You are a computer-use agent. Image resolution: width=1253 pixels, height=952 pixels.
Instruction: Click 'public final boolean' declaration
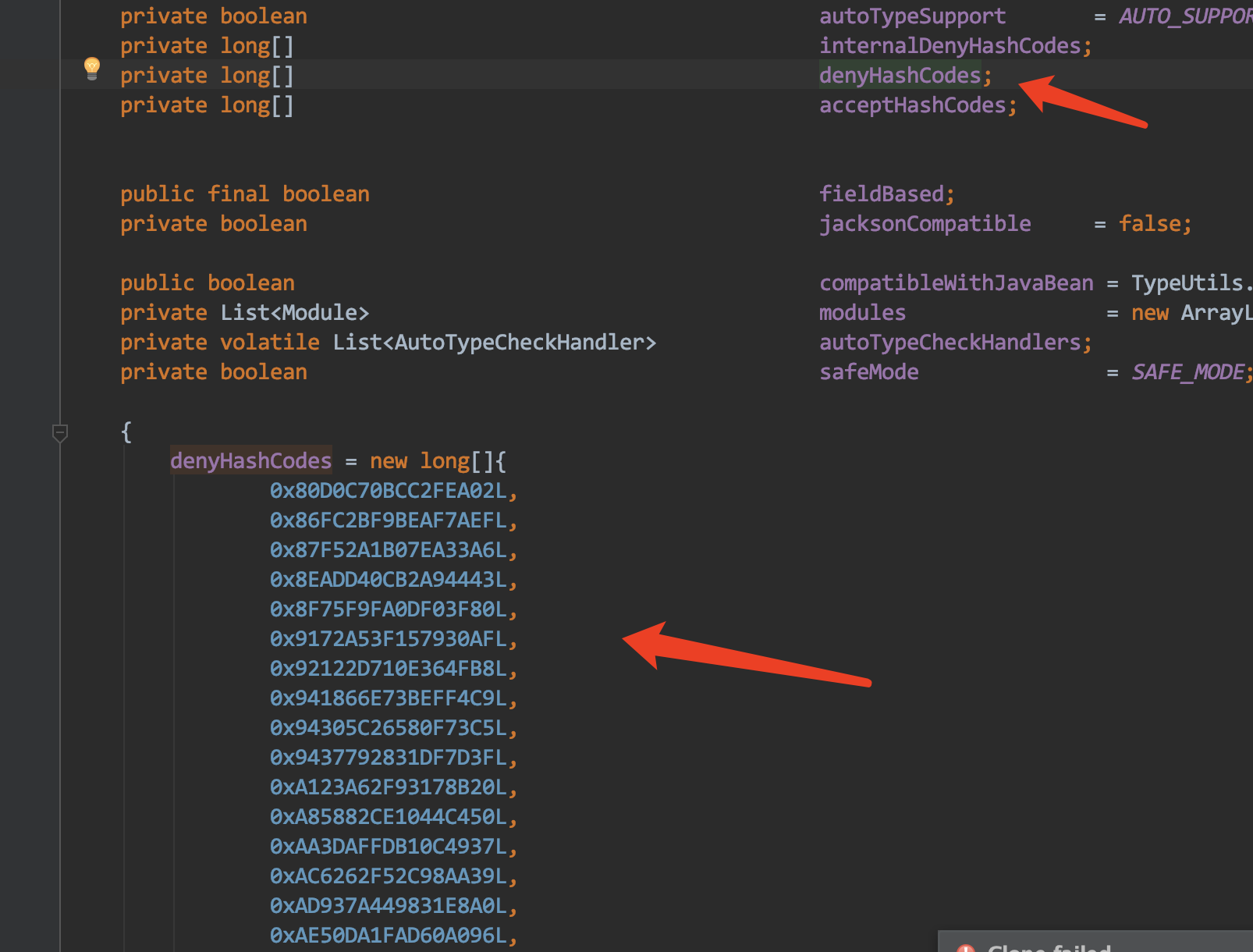[244, 194]
